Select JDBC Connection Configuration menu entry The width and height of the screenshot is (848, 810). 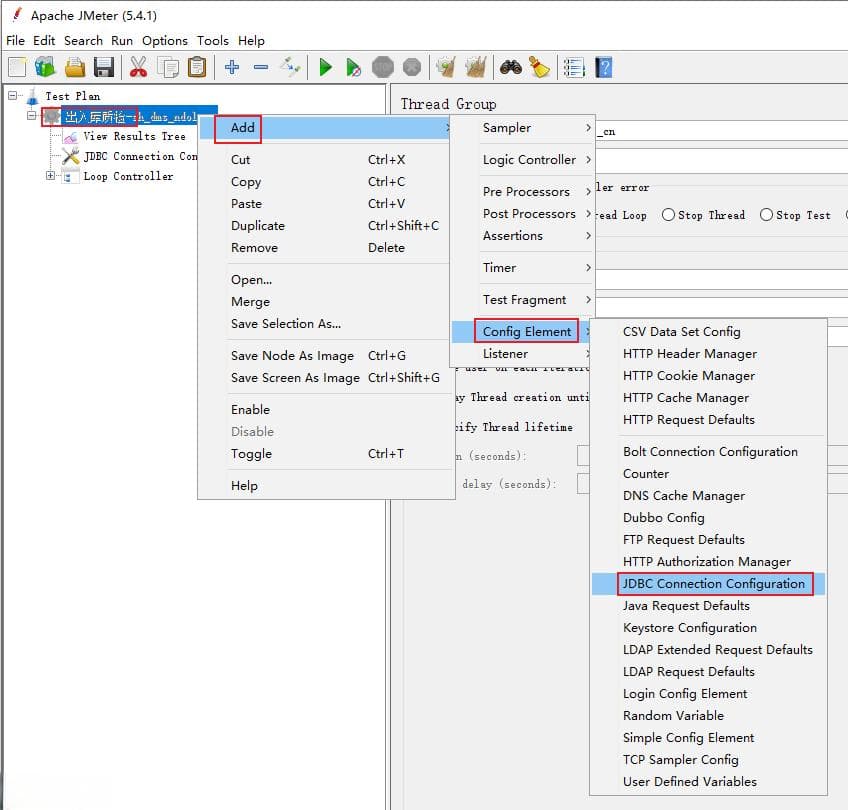coord(708,584)
